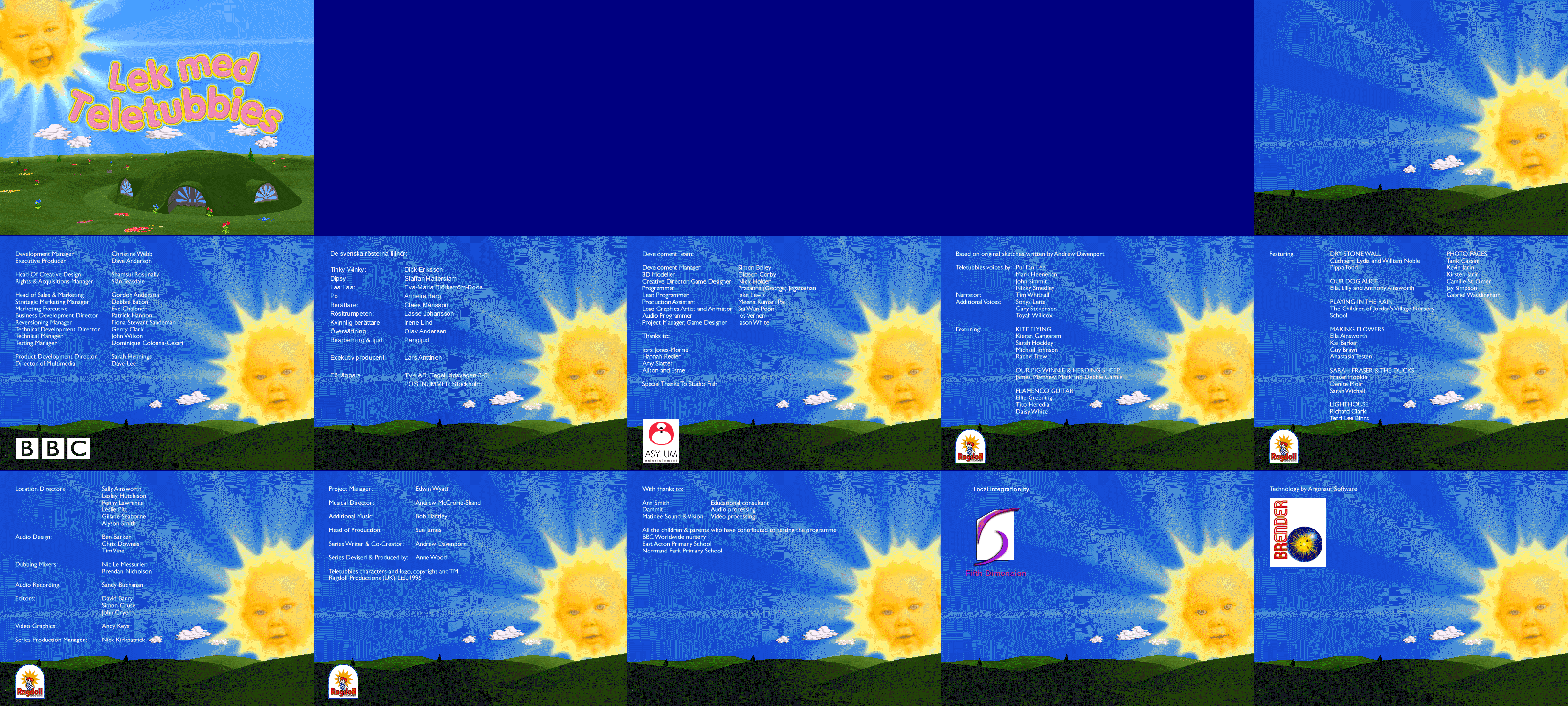The height and width of the screenshot is (706, 1568).
Task: Click 'Development Team:' heading
Action: (x=667, y=254)
